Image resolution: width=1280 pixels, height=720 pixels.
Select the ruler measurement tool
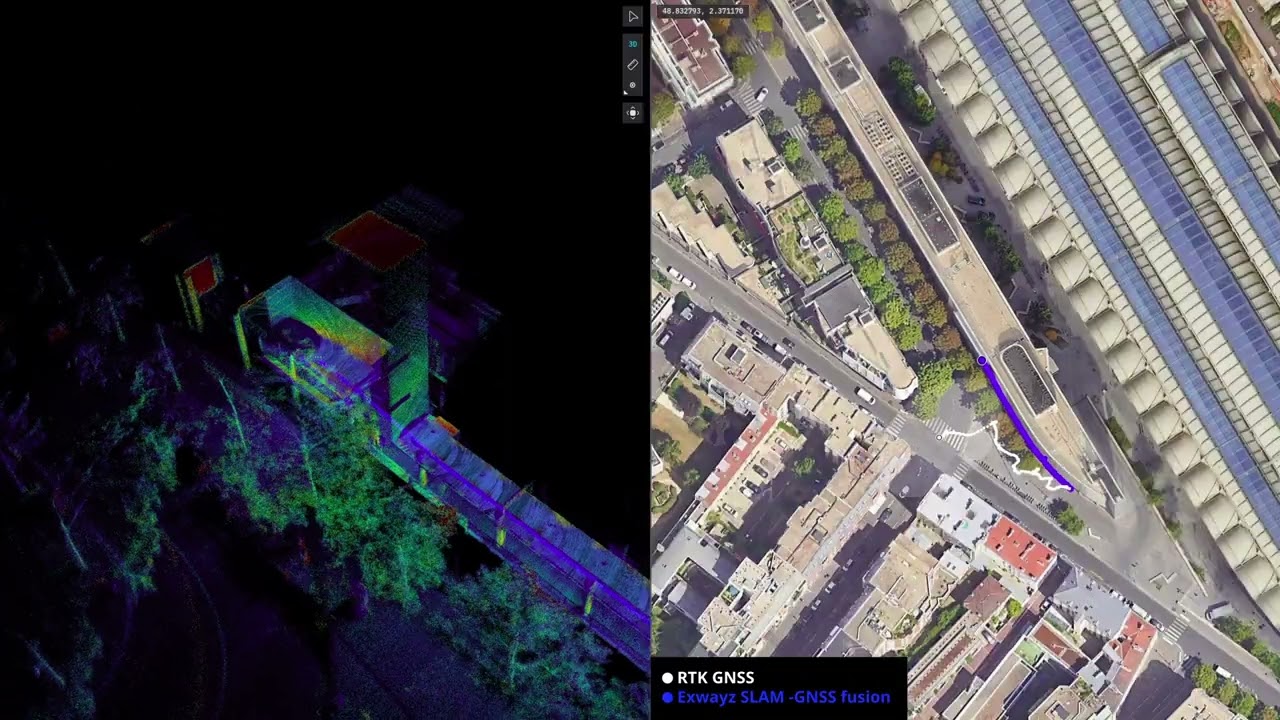point(632,65)
